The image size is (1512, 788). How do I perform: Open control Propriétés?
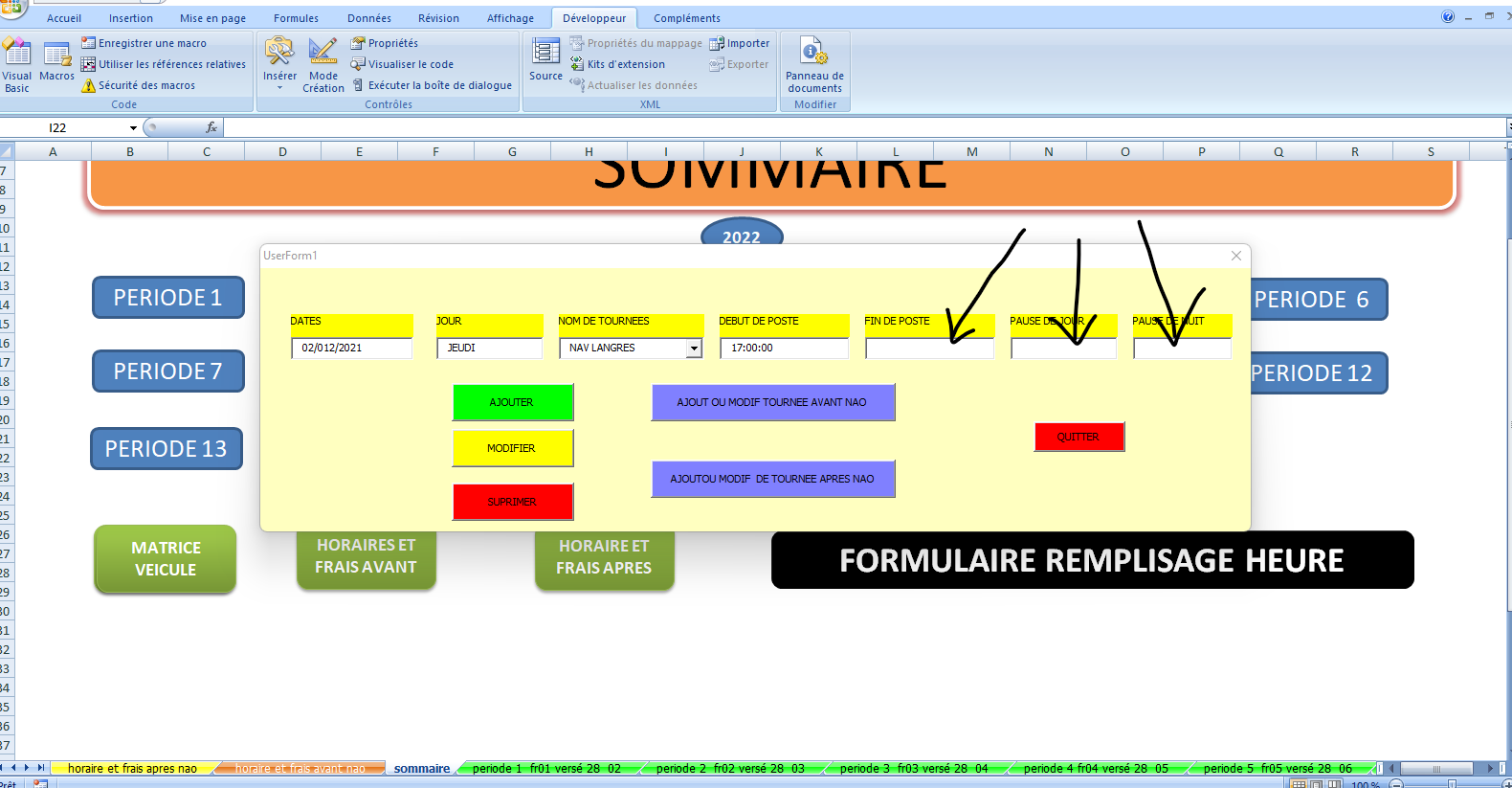pos(384,43)
